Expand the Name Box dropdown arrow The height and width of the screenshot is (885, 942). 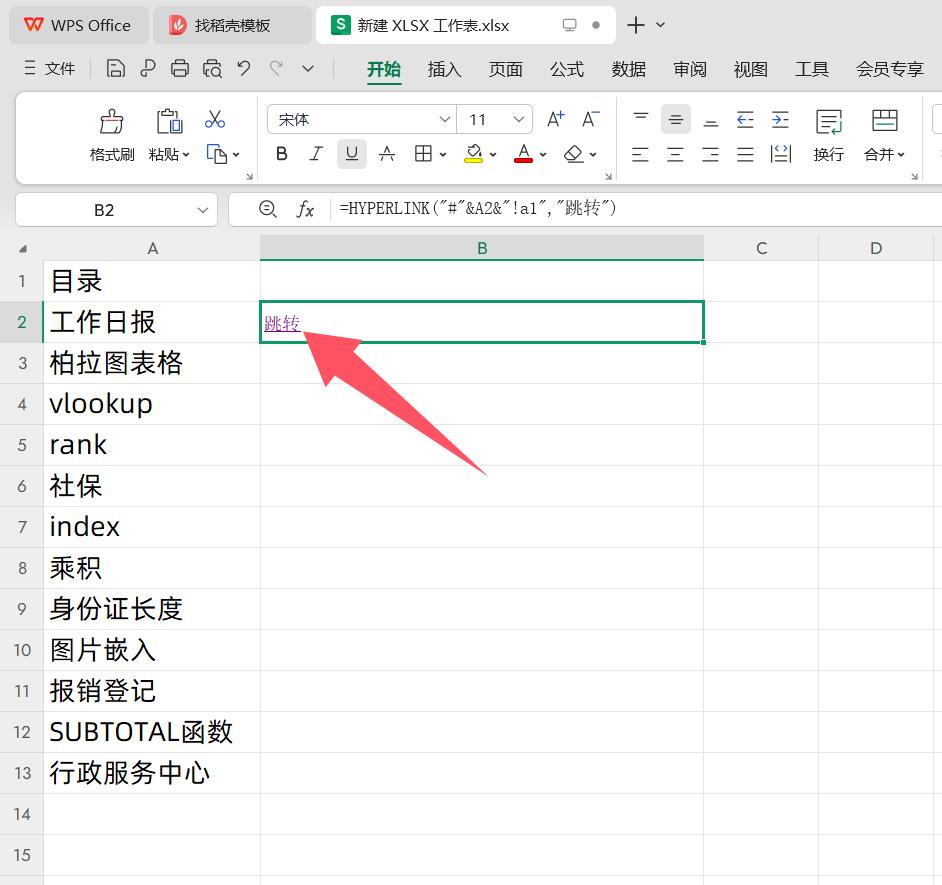coord(203,210)
